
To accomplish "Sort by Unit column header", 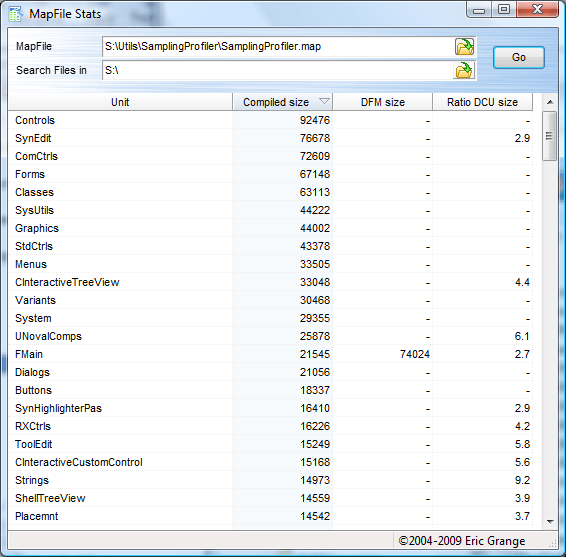I will click(x=120, y=102).
